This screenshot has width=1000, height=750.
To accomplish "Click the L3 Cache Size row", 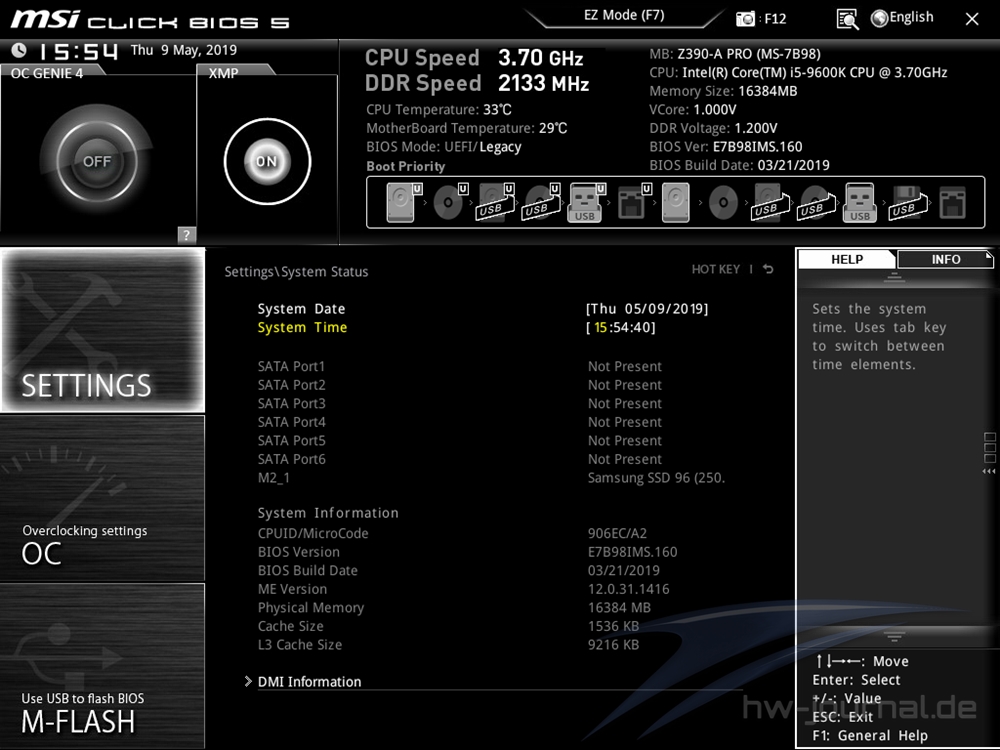I will point(448,644).
